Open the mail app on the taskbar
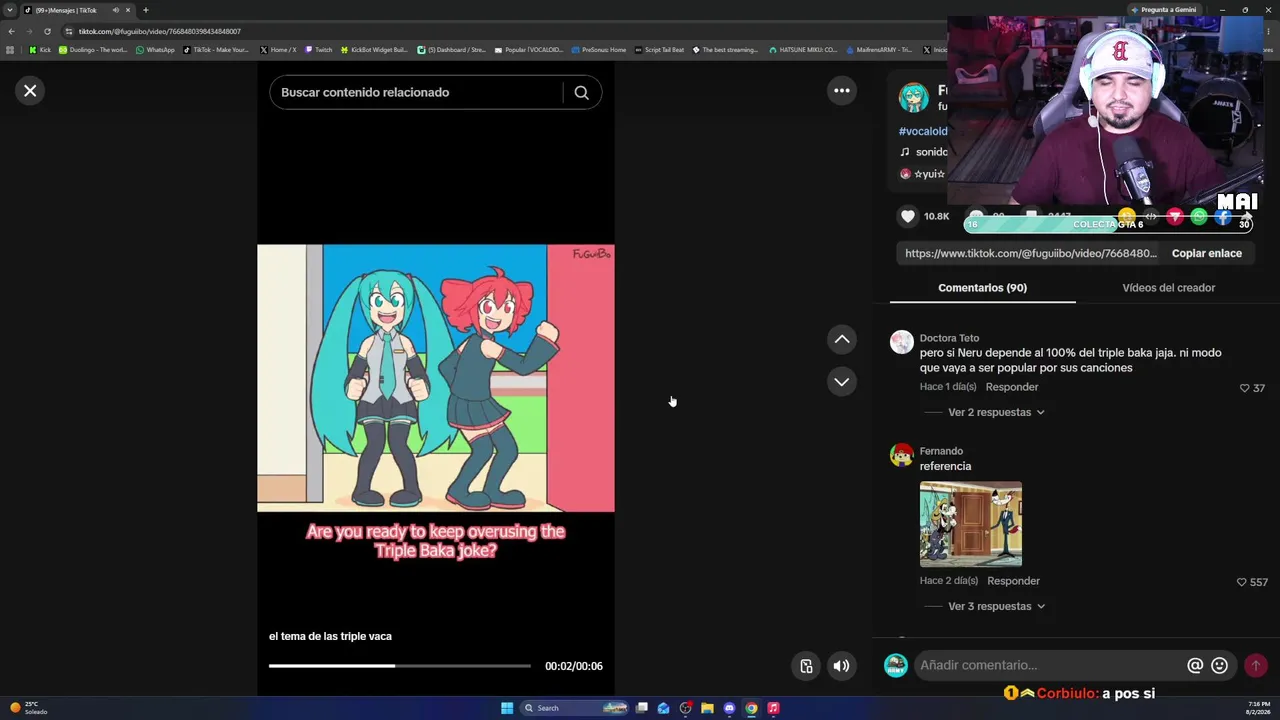This screenshot has width=1280, height=720. point(663,708)
